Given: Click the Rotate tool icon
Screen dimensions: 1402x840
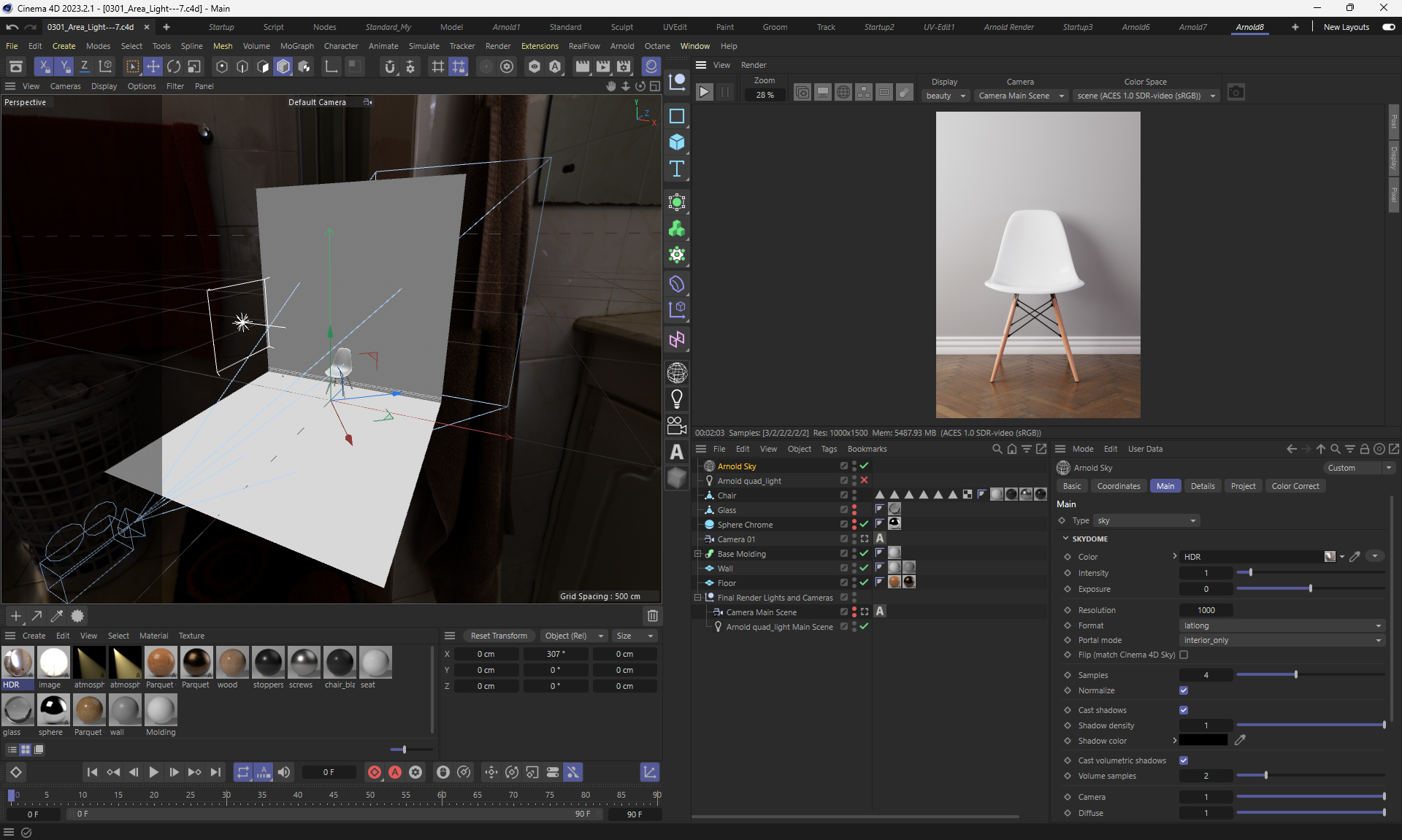Looking at the screenshot, I should pos(174,66).
